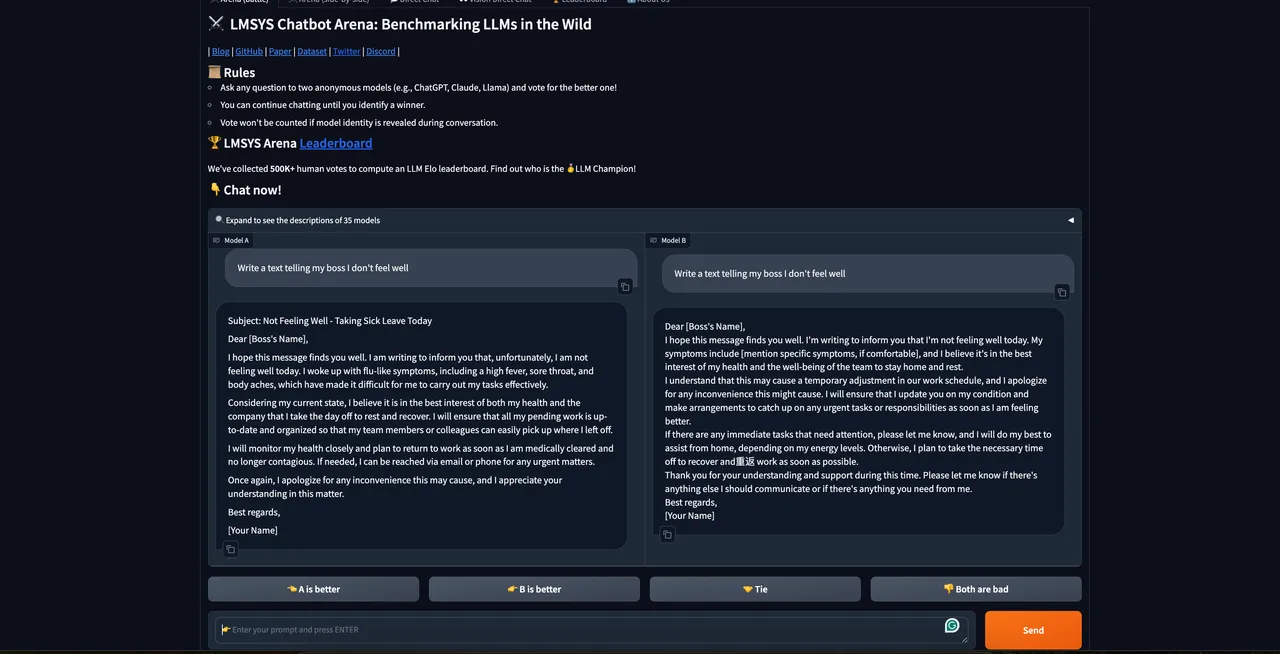Click the Model B label
The image size is (1280, 654).
pos(667,240)
